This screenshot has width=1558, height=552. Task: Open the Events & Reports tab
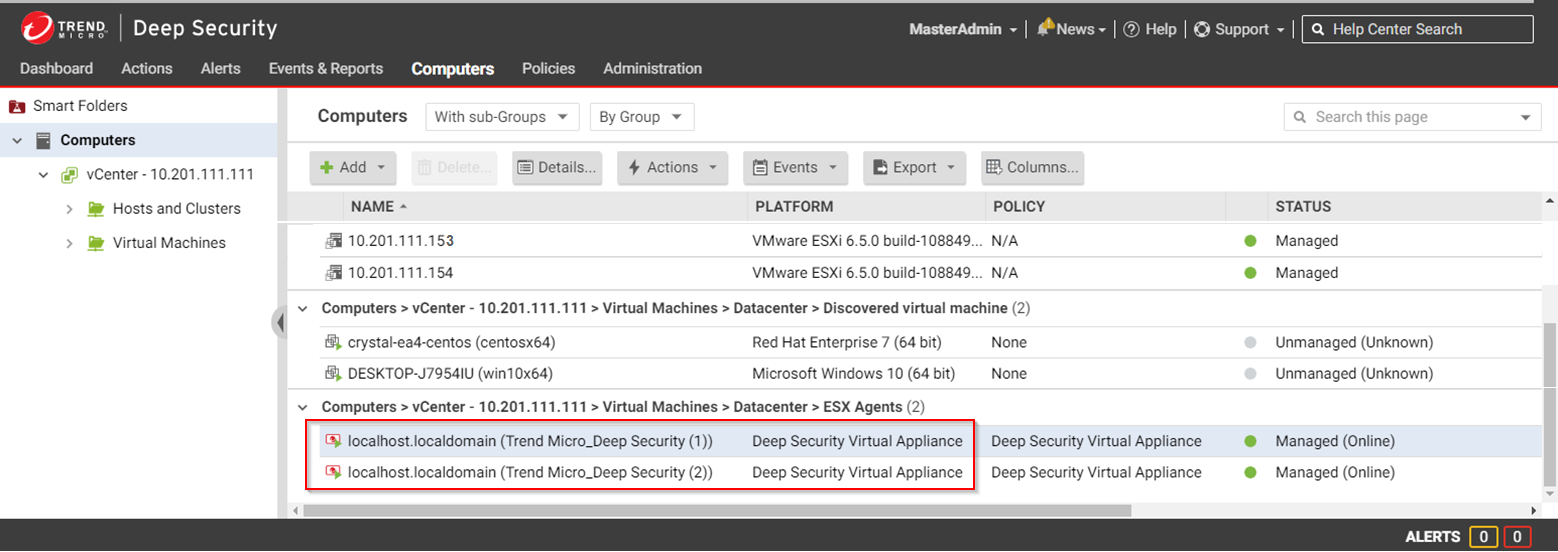(325, 69)
